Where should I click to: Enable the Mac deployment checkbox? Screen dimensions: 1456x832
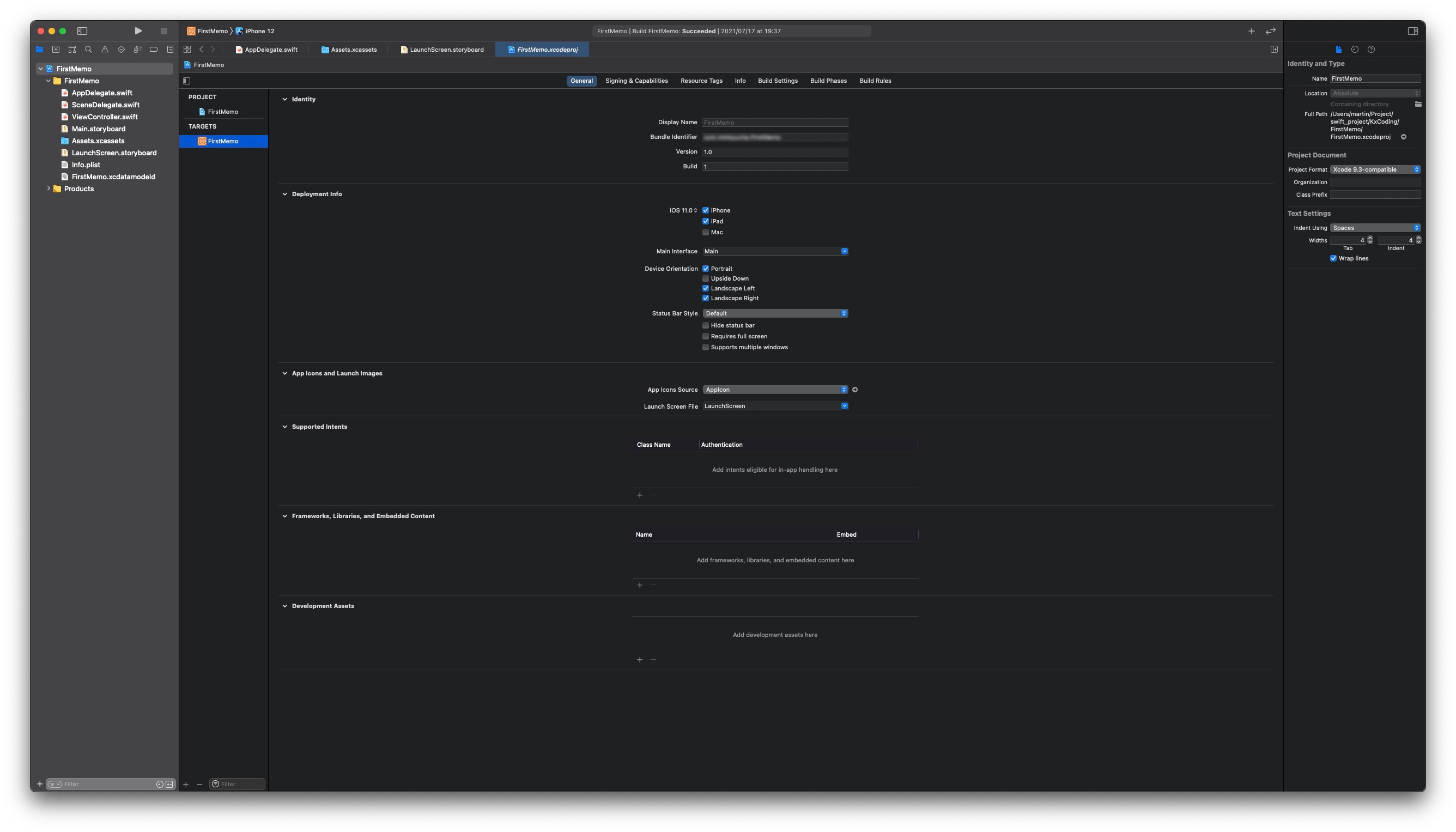click(706, 233)
